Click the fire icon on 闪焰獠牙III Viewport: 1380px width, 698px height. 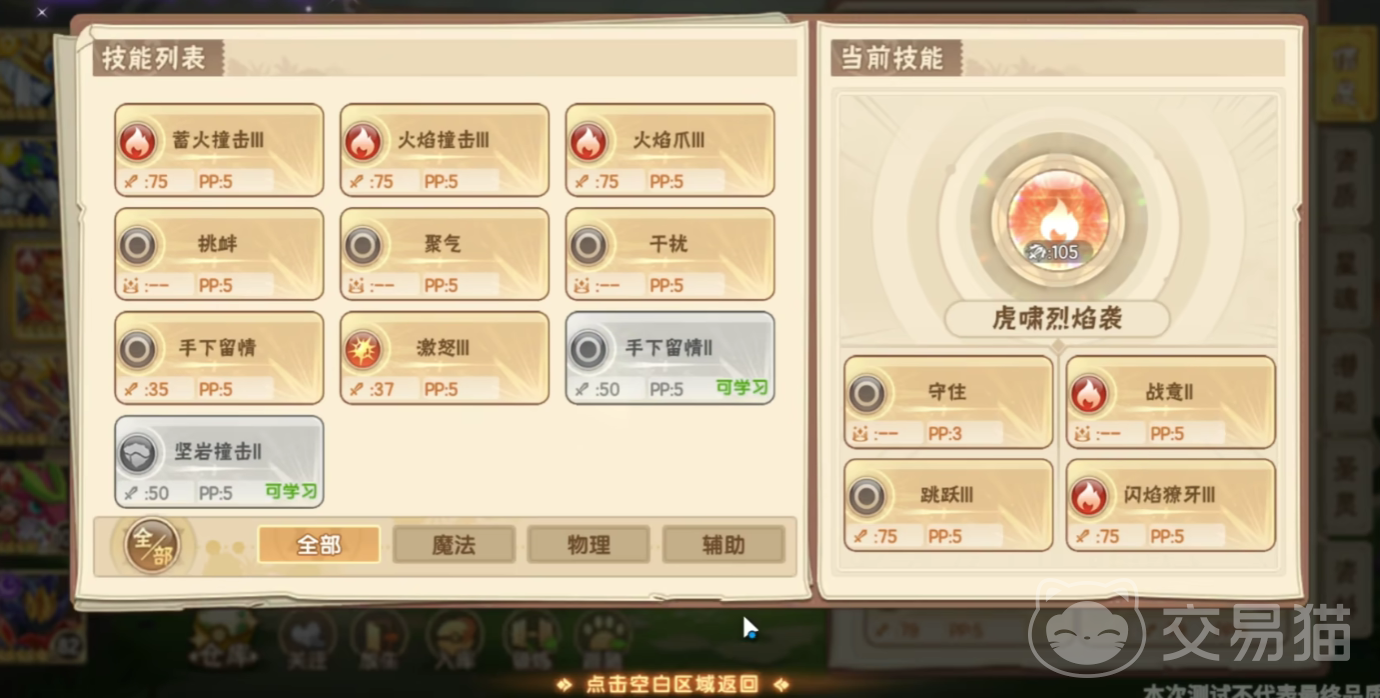(x=1089, y=497)
